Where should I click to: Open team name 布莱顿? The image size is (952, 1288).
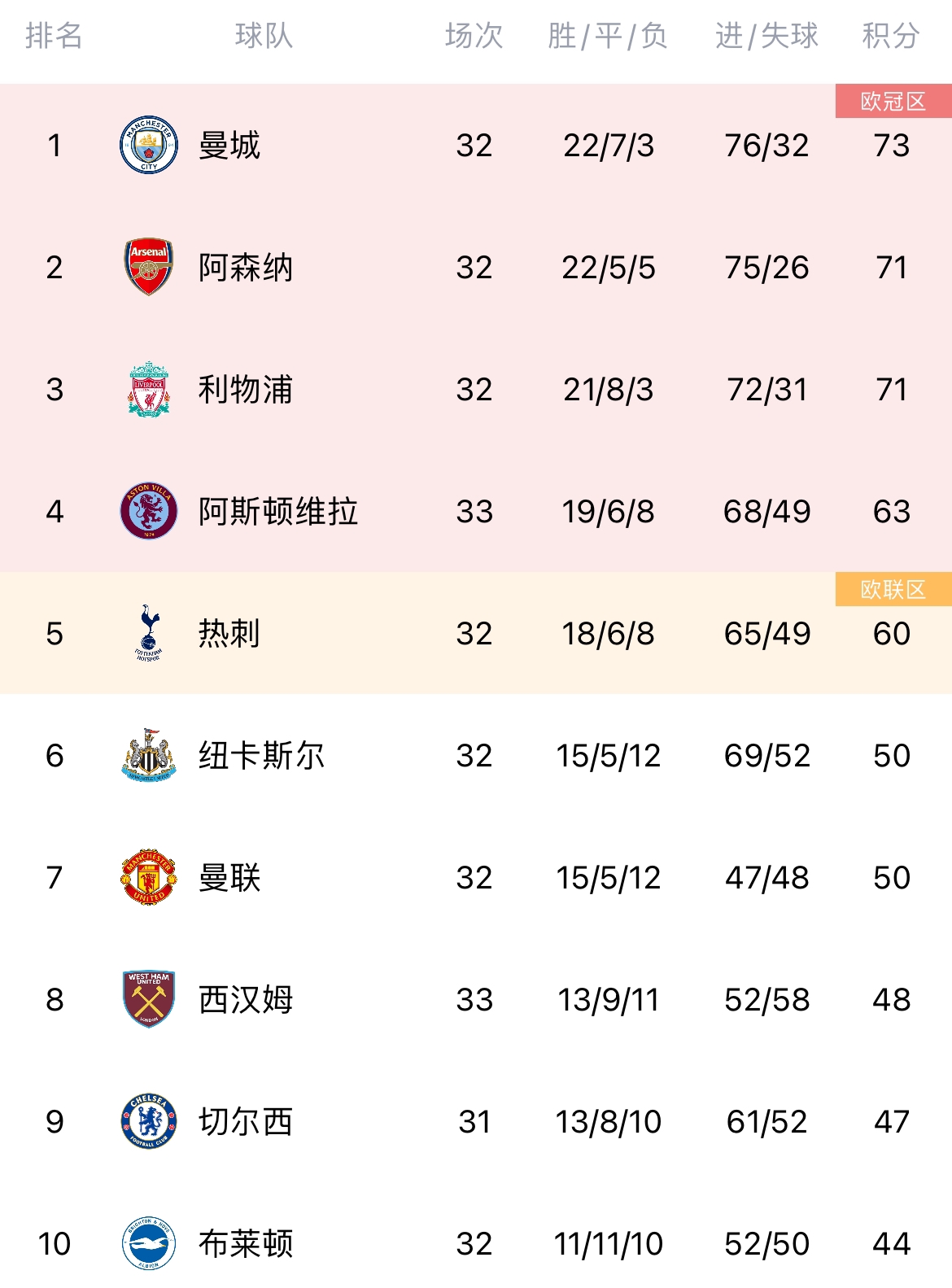pyautogui.click(x=246, y=1244)
